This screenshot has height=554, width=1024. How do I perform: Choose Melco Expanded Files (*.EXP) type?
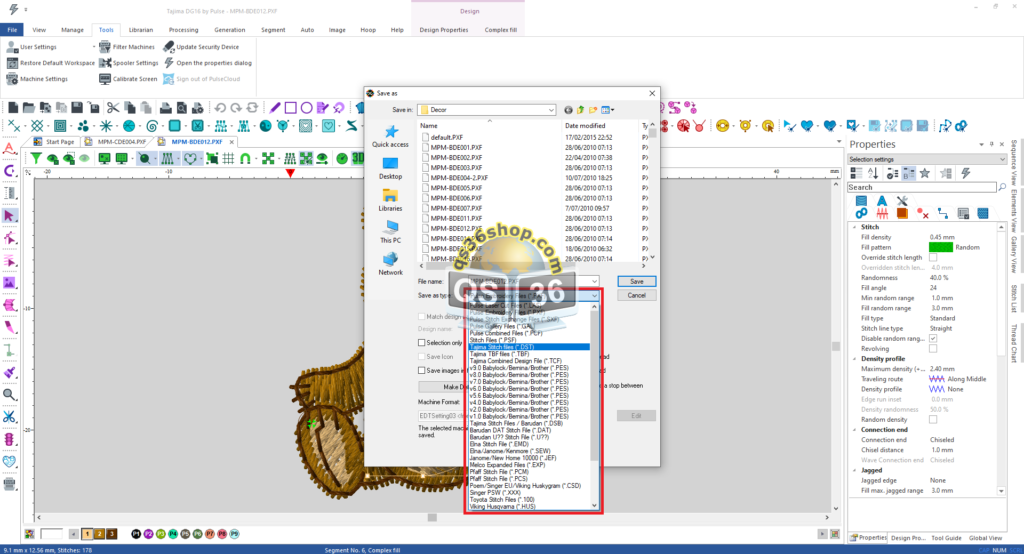(x=507, y=465)
